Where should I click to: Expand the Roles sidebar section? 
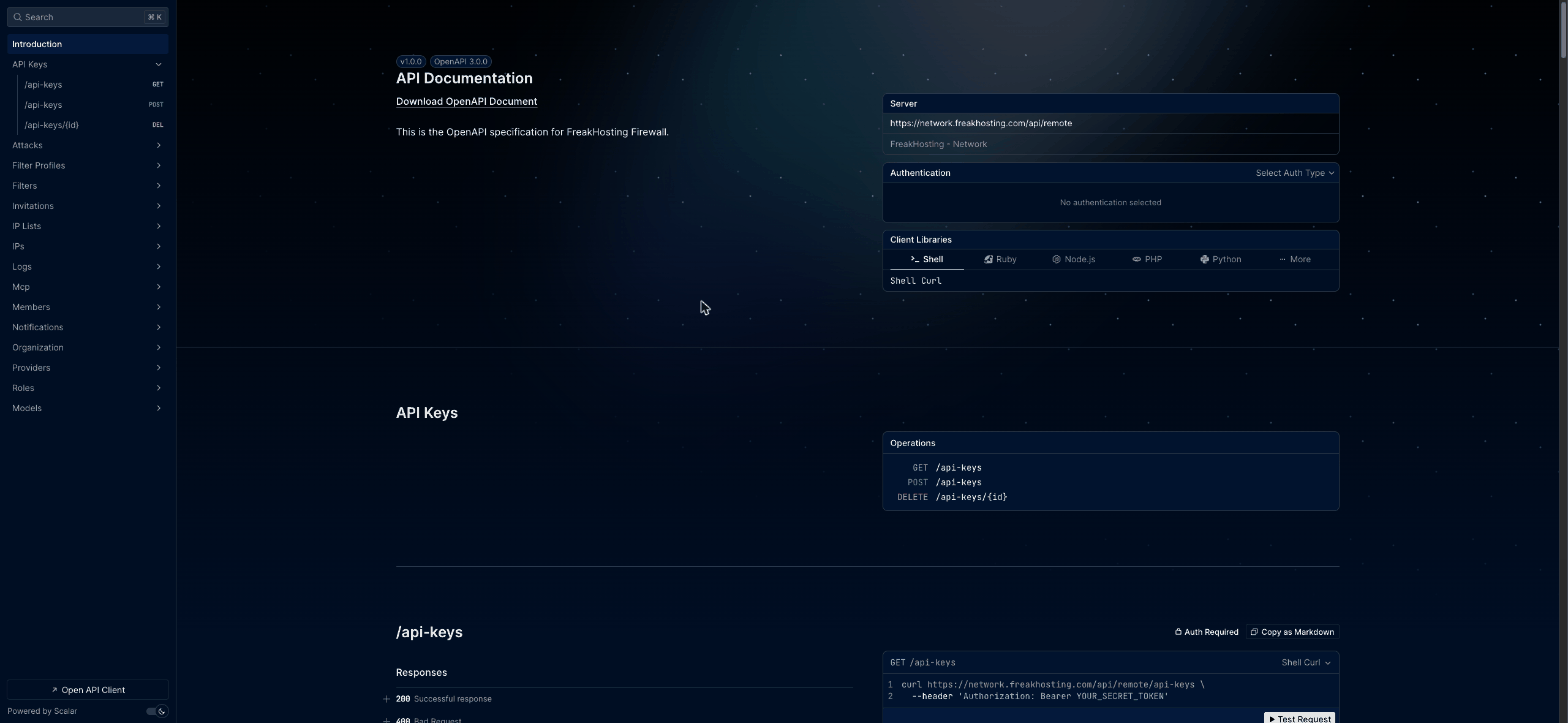pyautogui.click(x=88, y=388)
